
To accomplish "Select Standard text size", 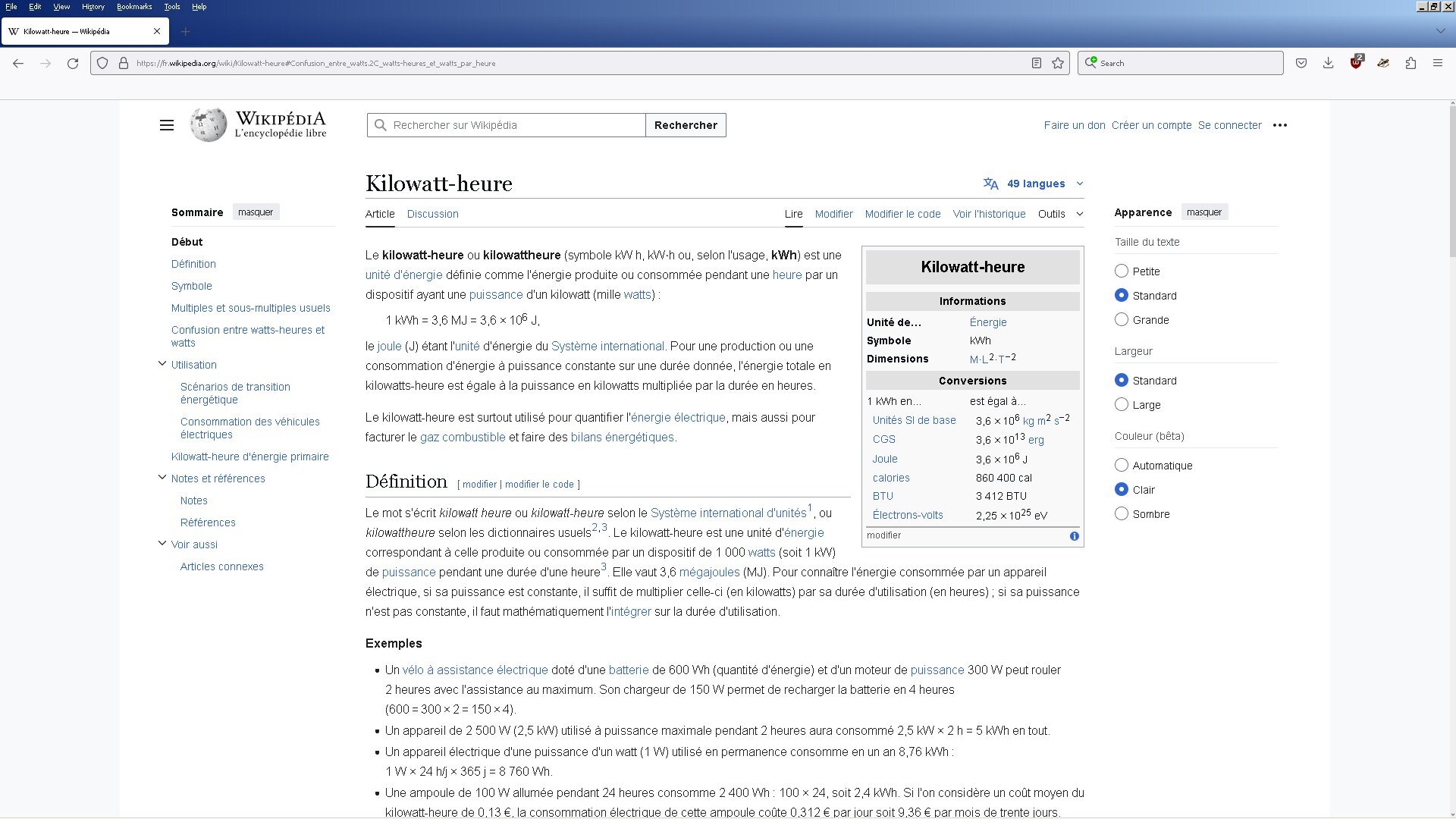I will [x=1122, y=295].
